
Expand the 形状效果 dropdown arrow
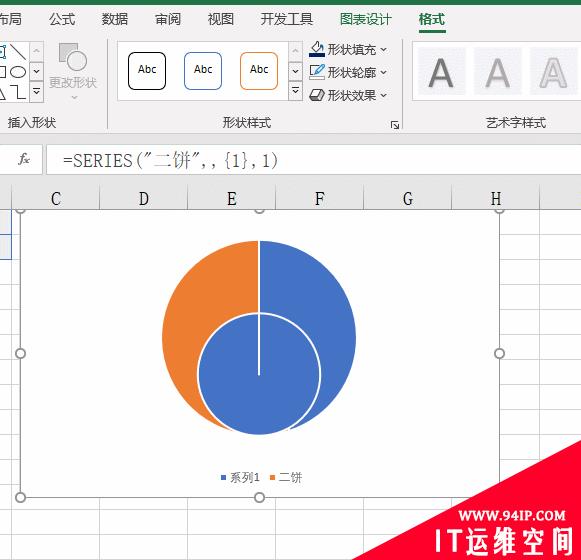(x=383, y=96)
